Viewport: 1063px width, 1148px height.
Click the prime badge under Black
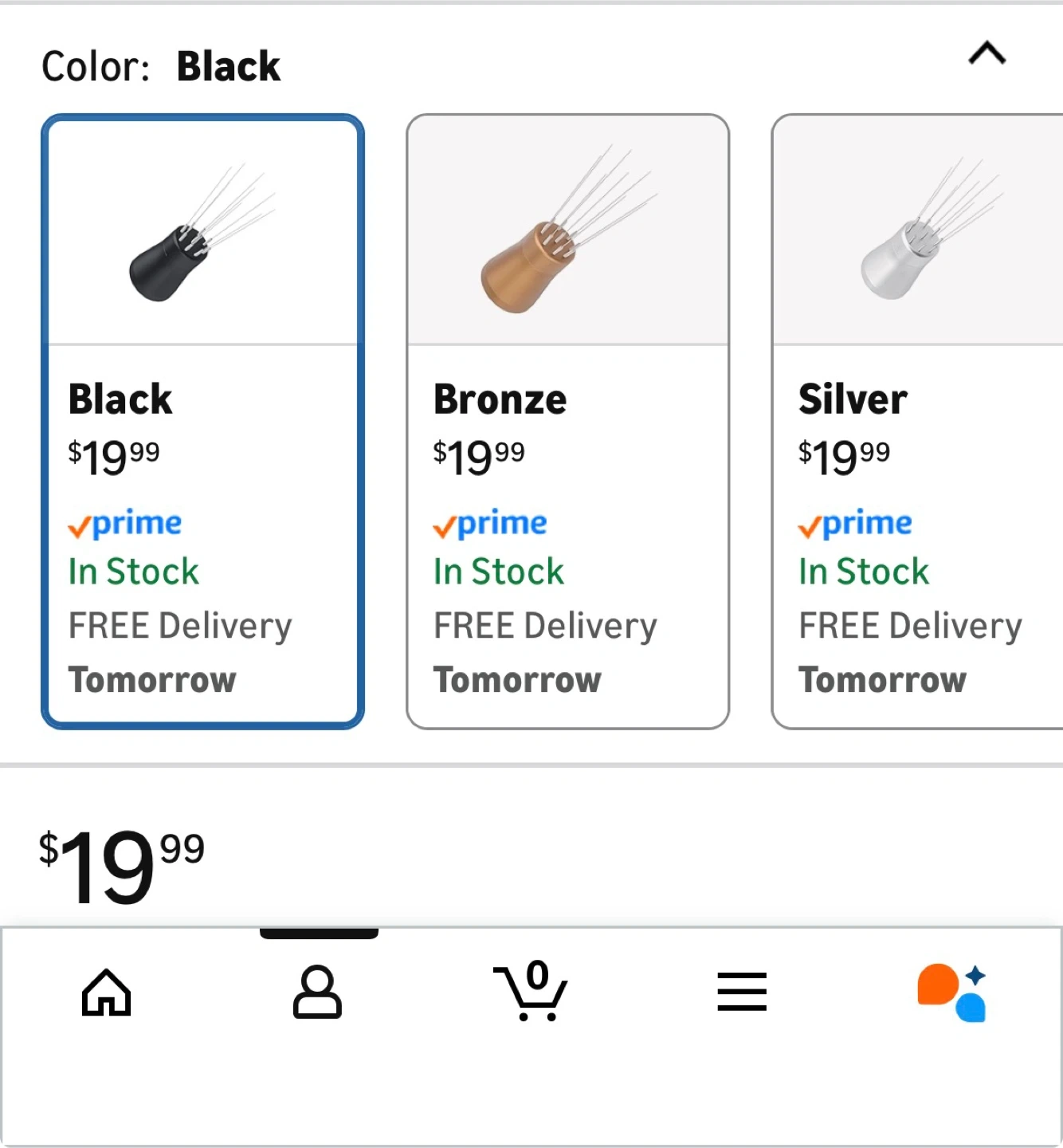pyautogui.click(x=125, y=525)
